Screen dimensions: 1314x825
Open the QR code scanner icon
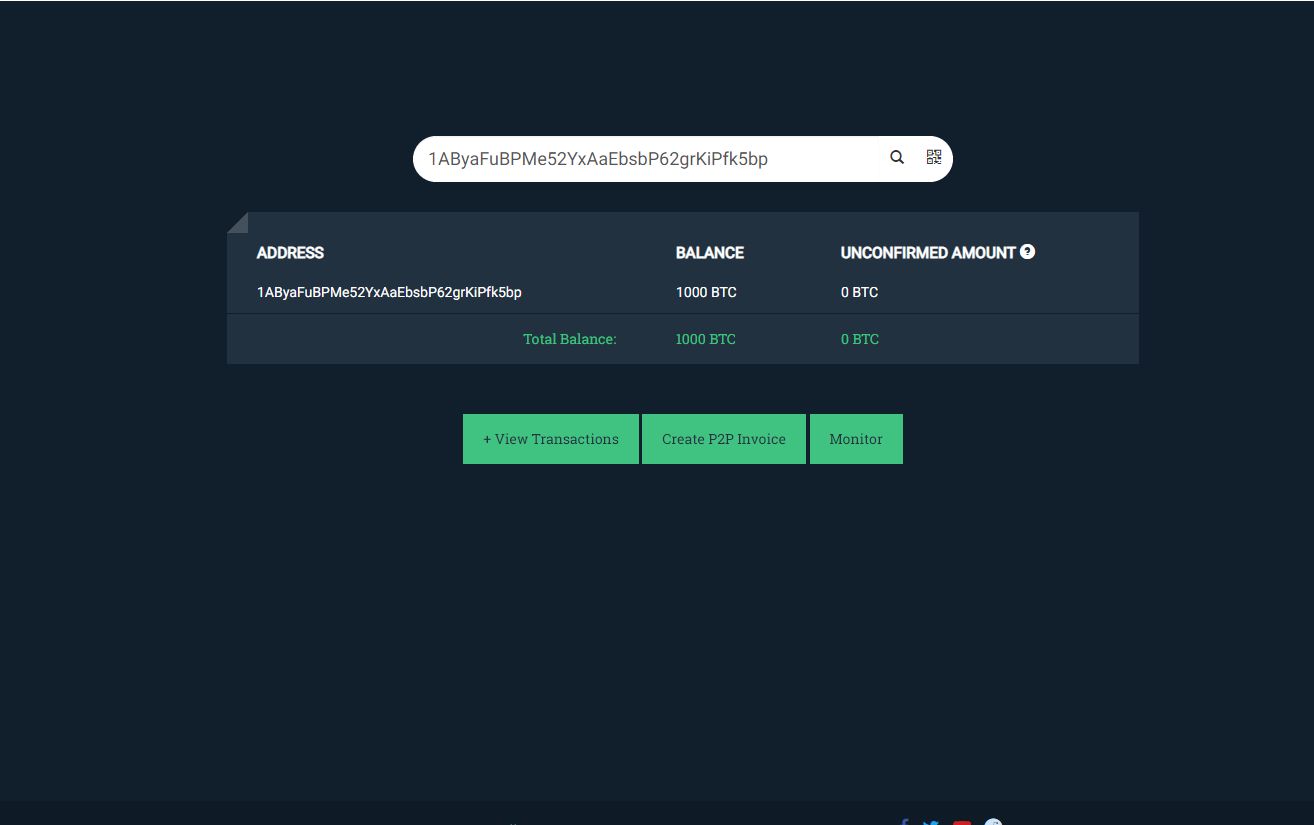click(x=934, y=157)
